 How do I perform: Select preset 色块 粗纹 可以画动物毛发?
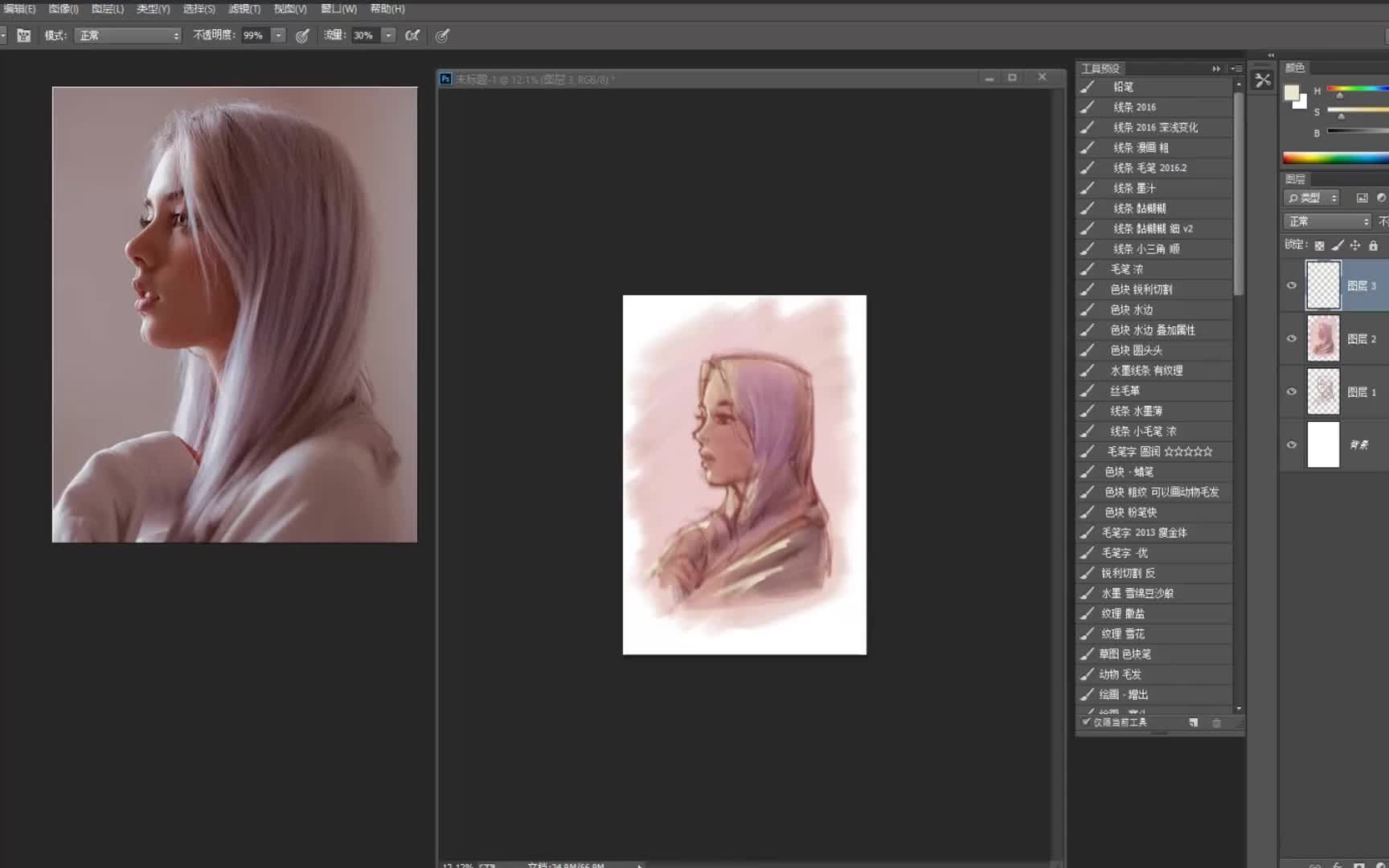click(1153, 492)
